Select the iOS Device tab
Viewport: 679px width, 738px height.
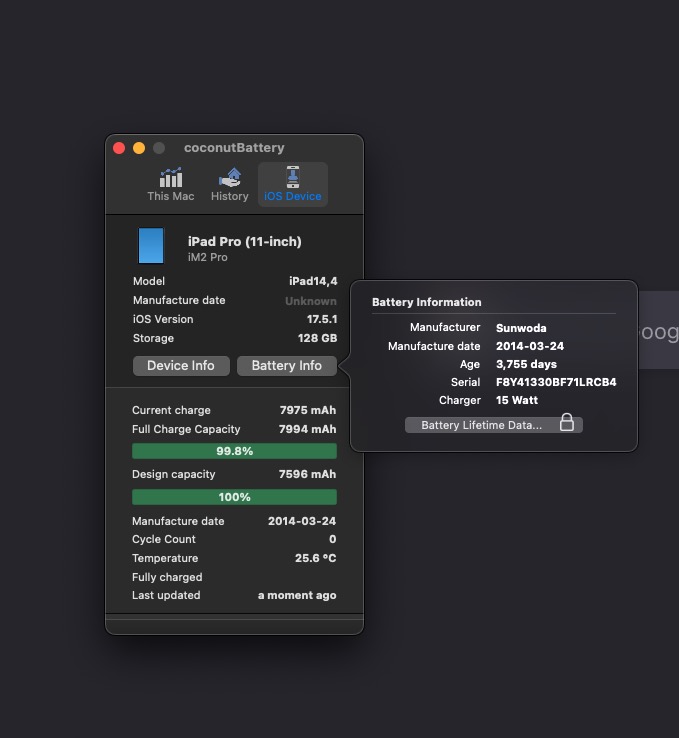[293, 185]
